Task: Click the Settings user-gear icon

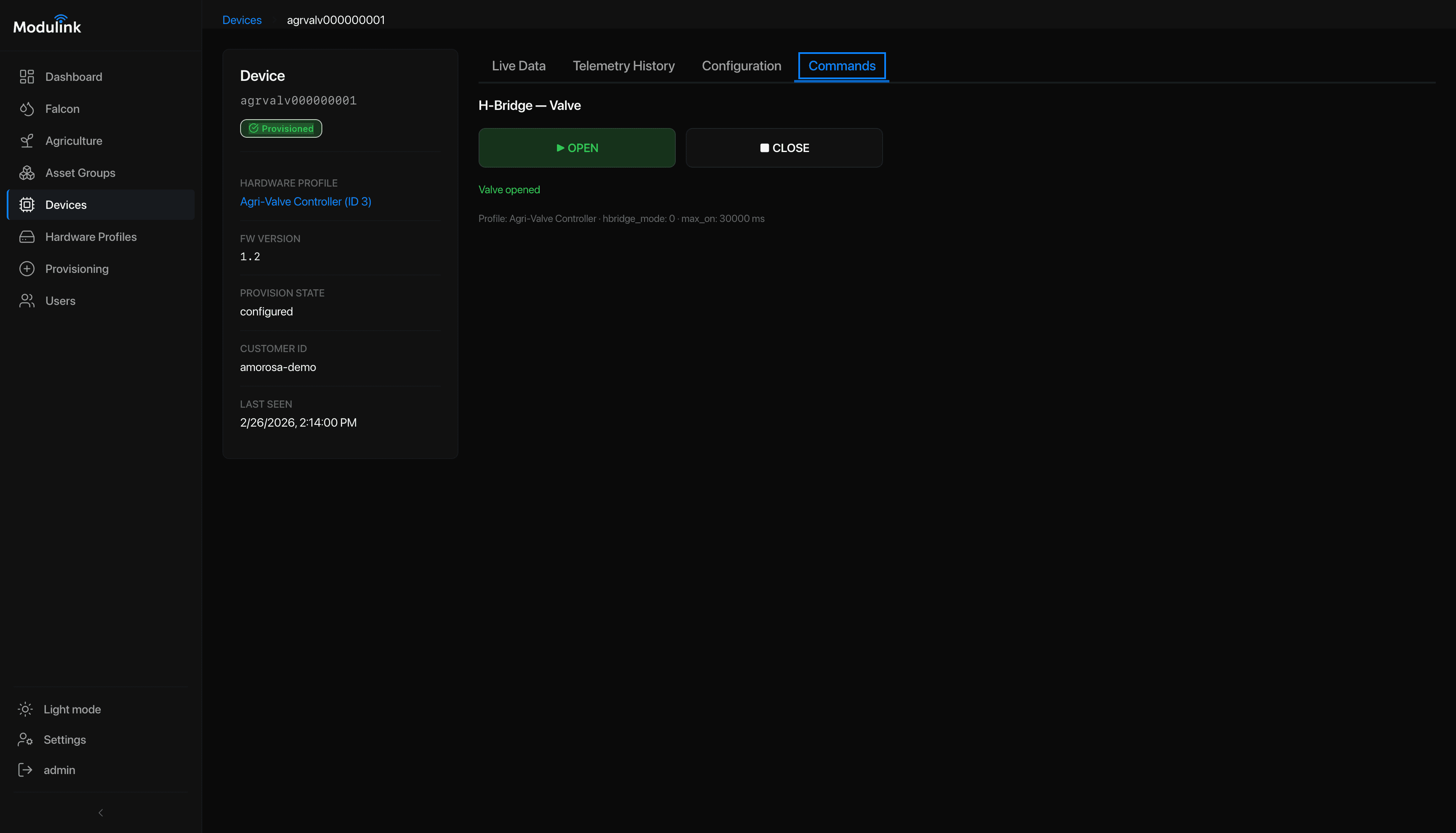Action: pos(25,740)
